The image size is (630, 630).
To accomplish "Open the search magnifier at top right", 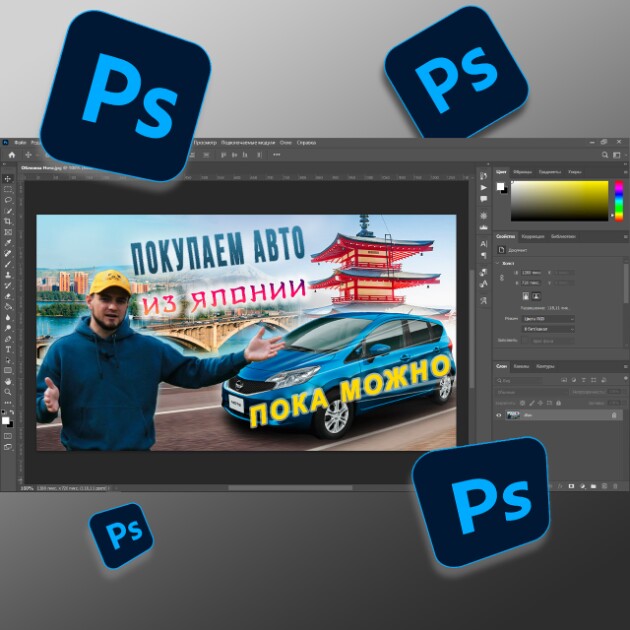I will pos(605,155).
